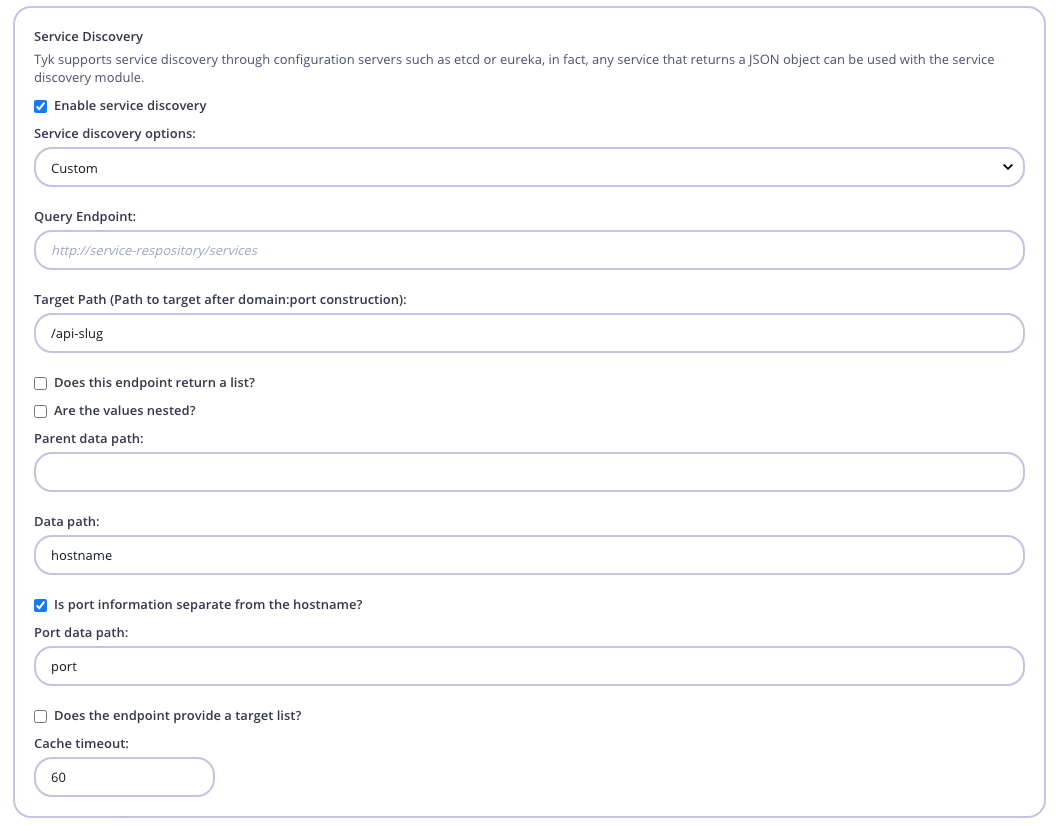Uncheck Is port information separate from hostname

pyautogui.click(x=41, y=604)
